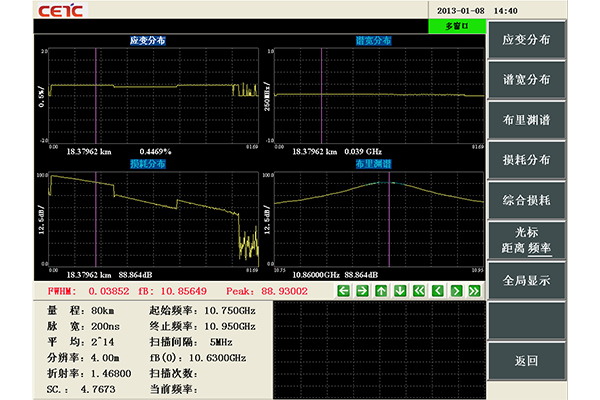Click the green right arrow icon
The width and height of the screenshot is (600, 400).
[x=362, y=291]
